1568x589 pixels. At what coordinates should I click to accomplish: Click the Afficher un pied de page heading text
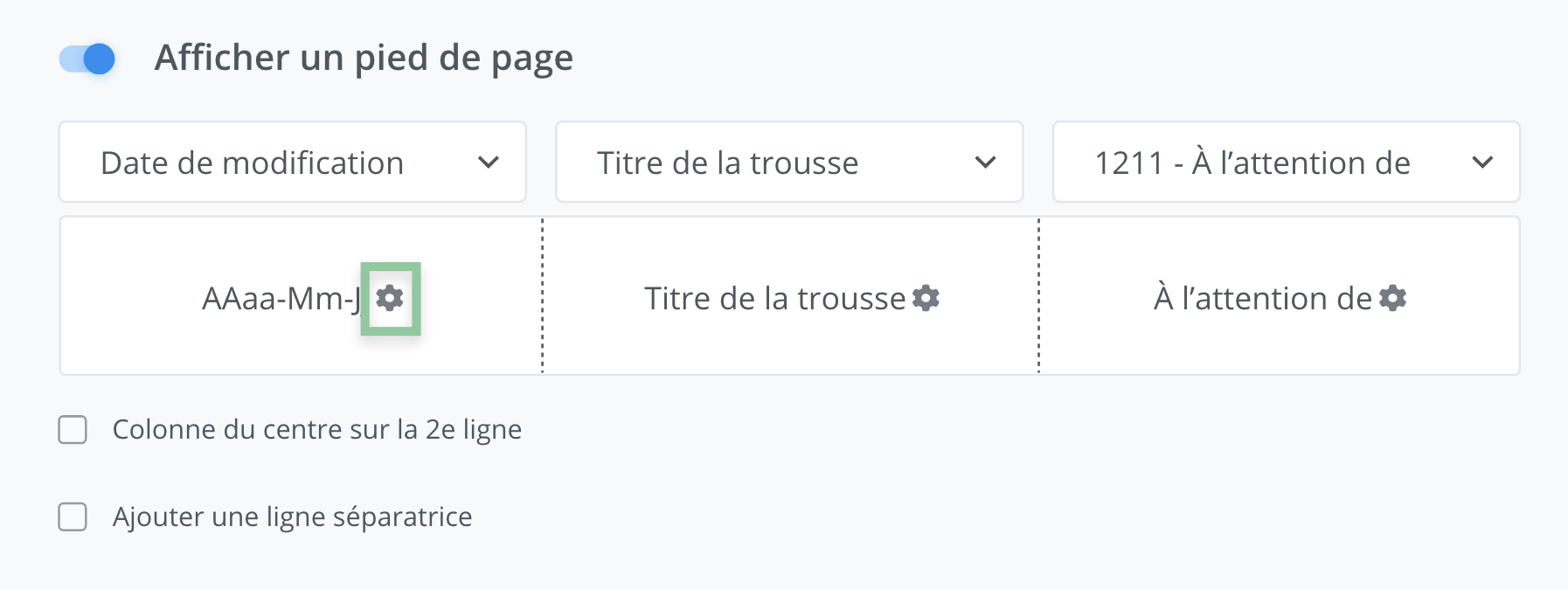pos(364,59)
